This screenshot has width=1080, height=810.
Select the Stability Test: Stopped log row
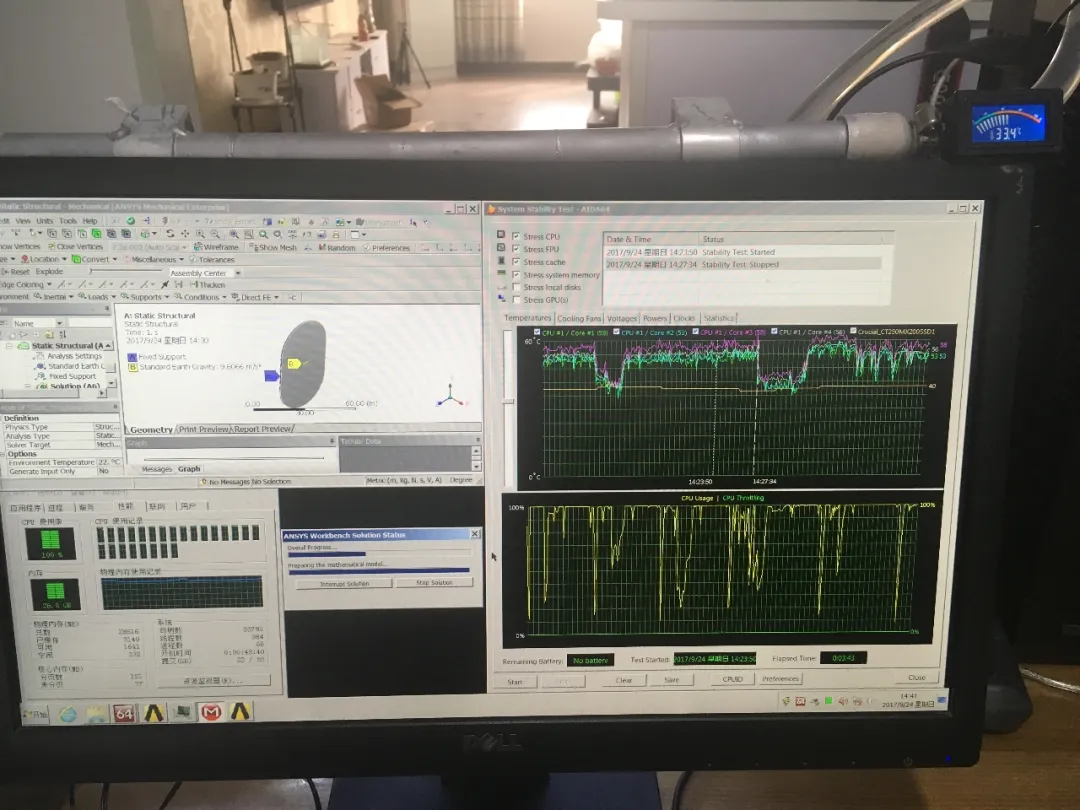pos(743,264)
